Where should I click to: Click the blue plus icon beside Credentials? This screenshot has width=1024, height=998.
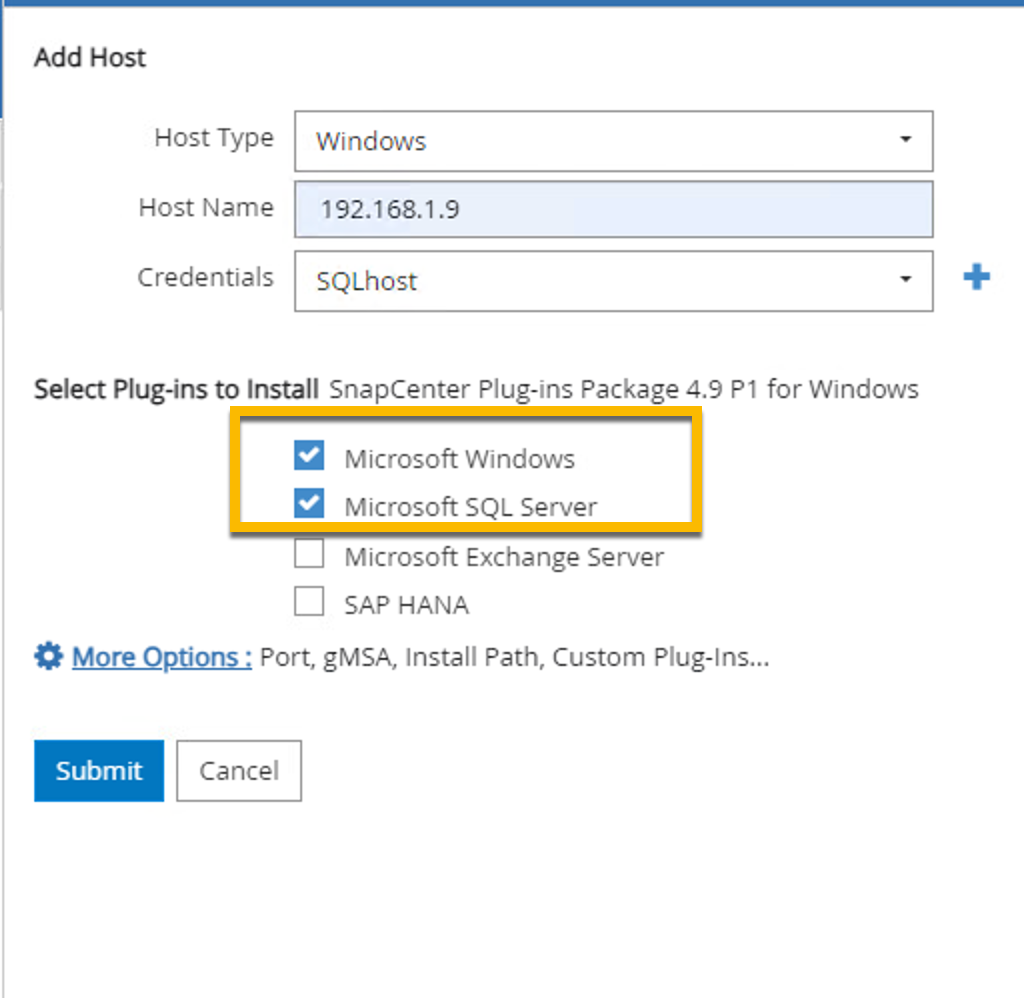click(976, 278)
